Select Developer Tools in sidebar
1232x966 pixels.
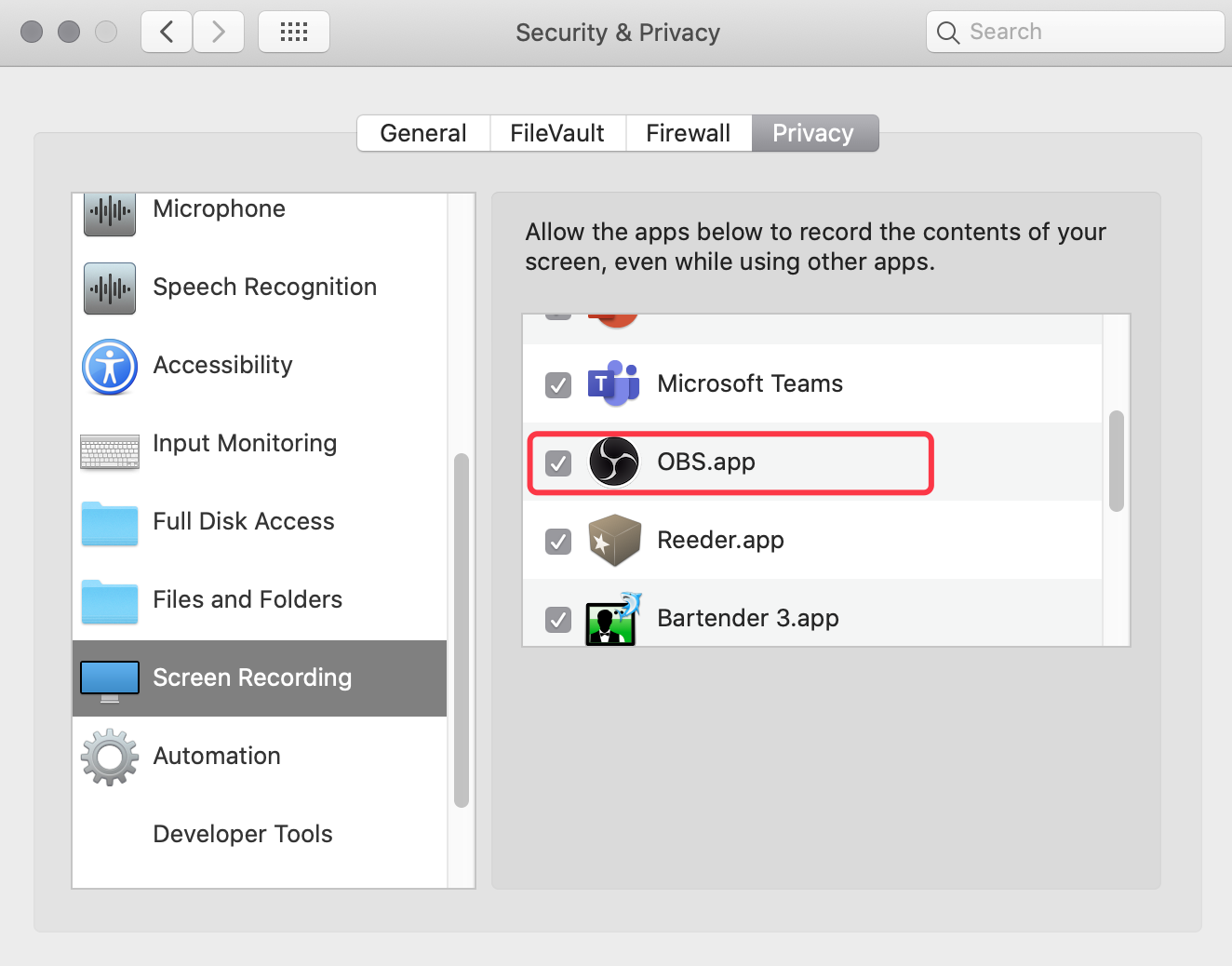pyautogui.click(x=243, y=834)
